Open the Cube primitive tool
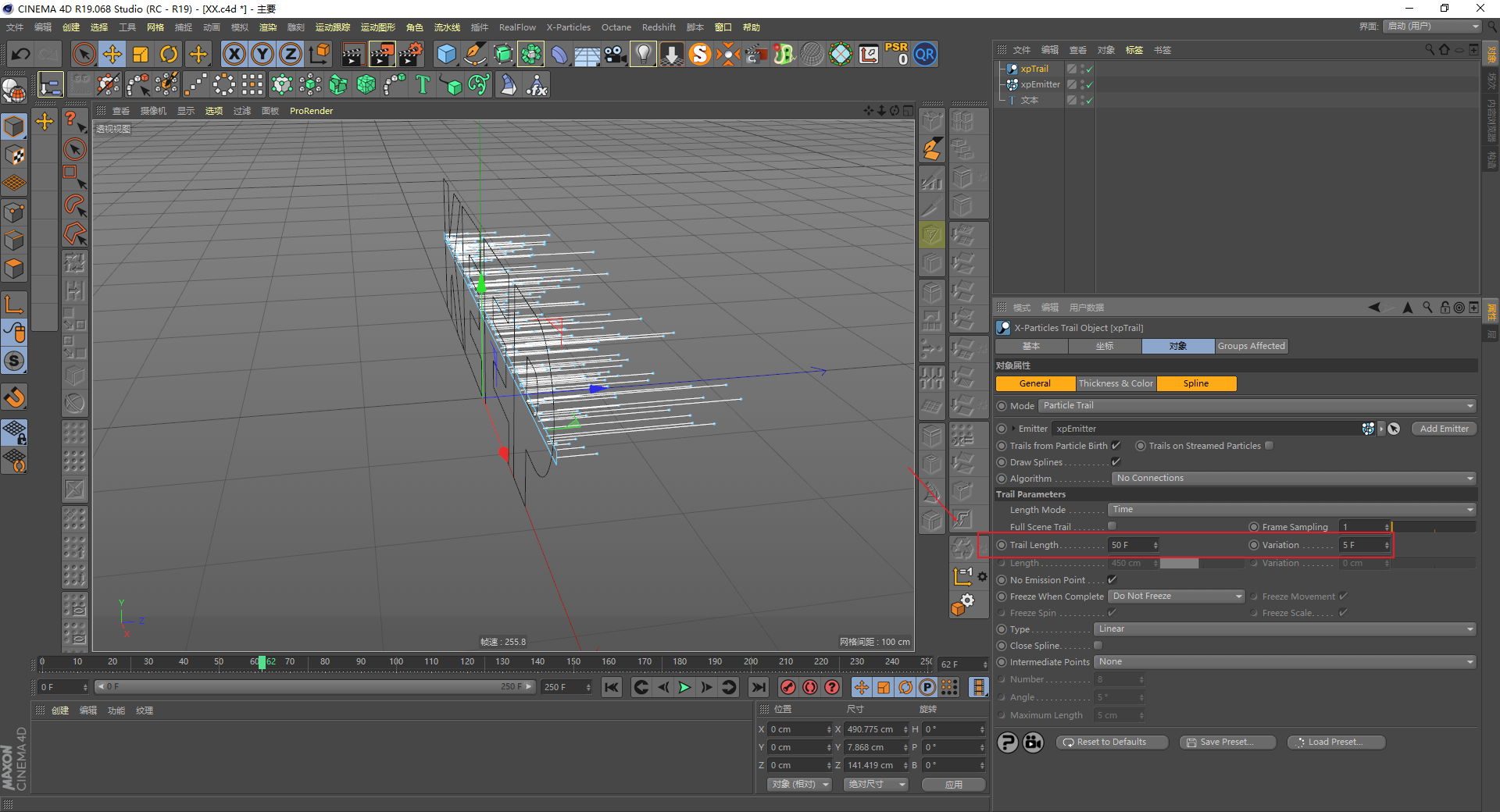This screenshot has width=1500, height=812. tap(447, 54)
